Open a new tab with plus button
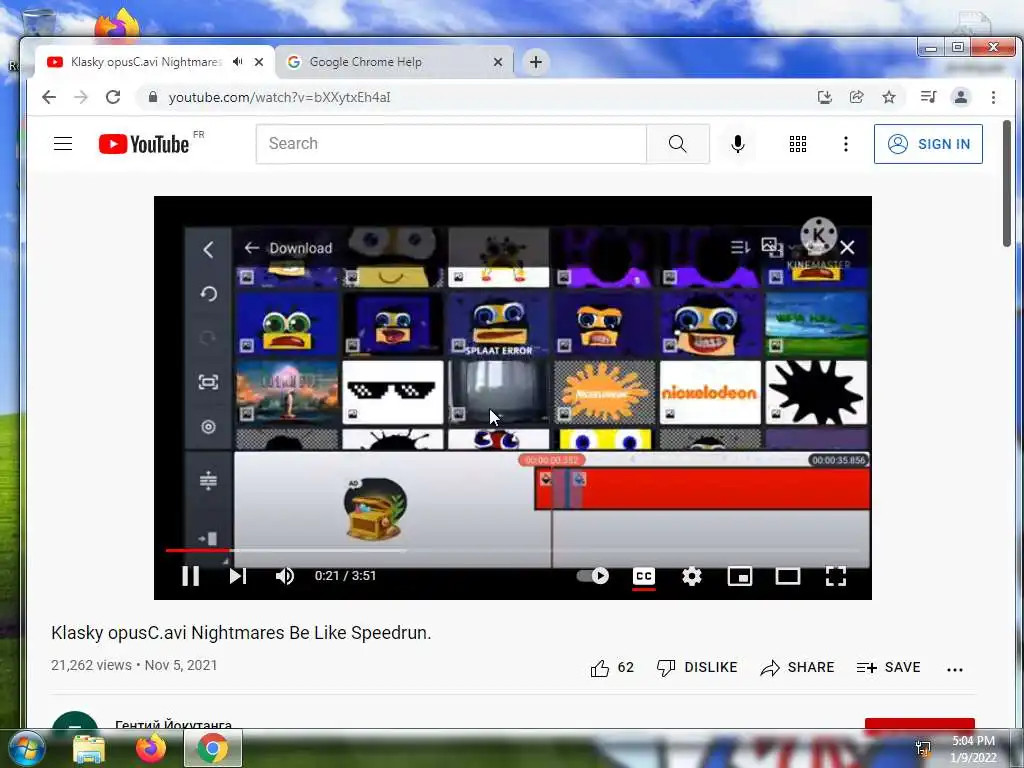This screenshot has width=1024, height=768. (536, 62)
